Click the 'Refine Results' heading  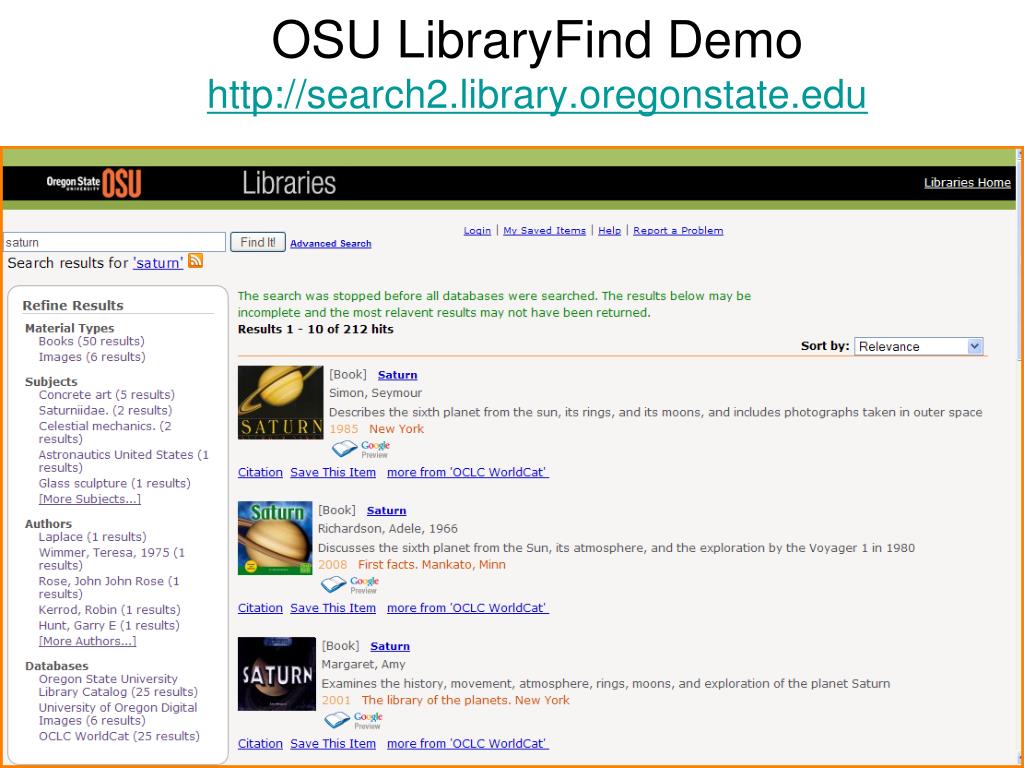tap(72, 306)
